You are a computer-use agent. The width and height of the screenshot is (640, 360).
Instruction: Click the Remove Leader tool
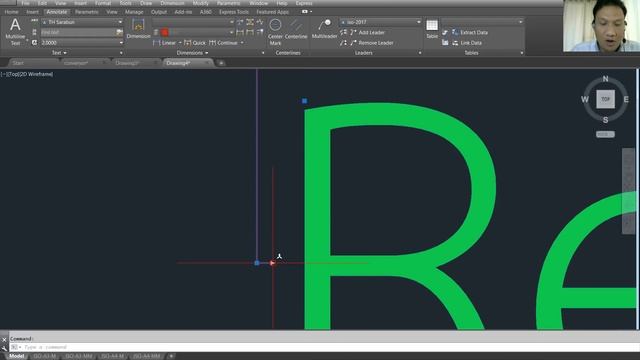click(371, 42)
